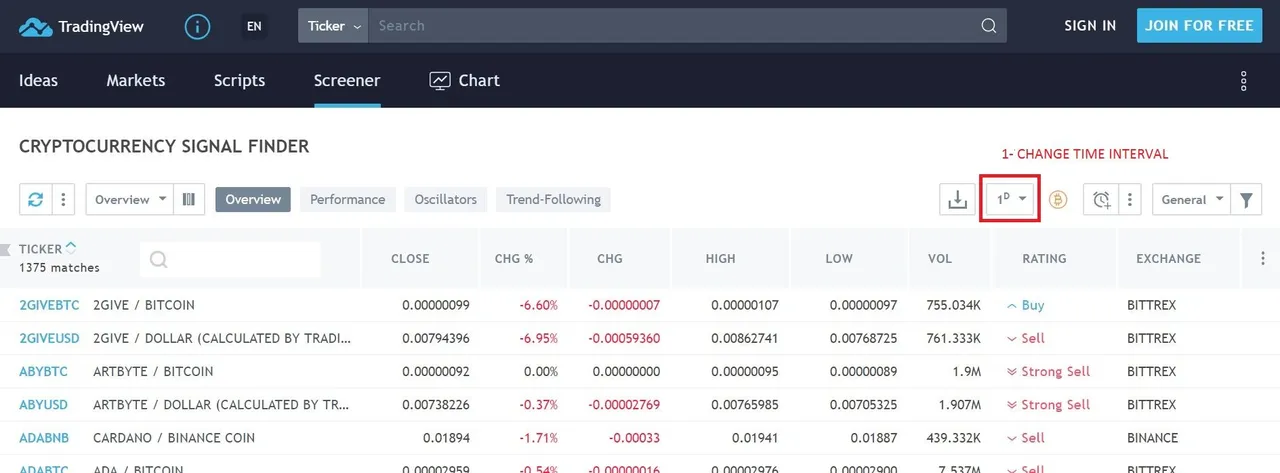
Task: Click the 0.00794396 close value
Action: (436, 338)
